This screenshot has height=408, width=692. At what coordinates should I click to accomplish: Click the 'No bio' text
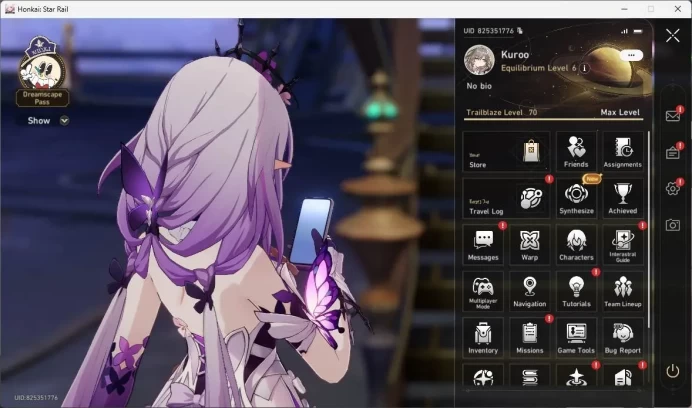coord(479,86)
